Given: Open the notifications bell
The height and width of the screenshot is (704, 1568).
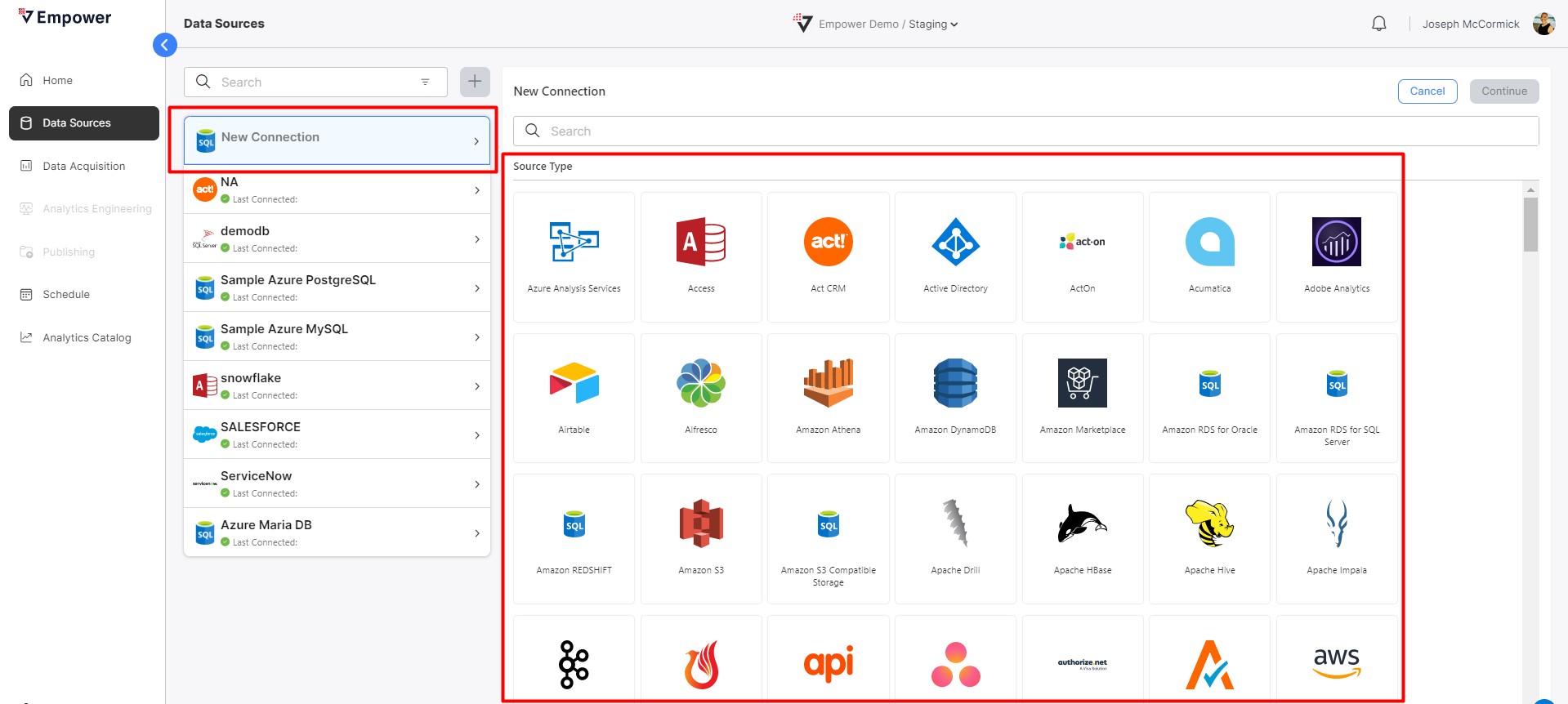Looking at the screenshot, I should click(x=1379, y=24).
